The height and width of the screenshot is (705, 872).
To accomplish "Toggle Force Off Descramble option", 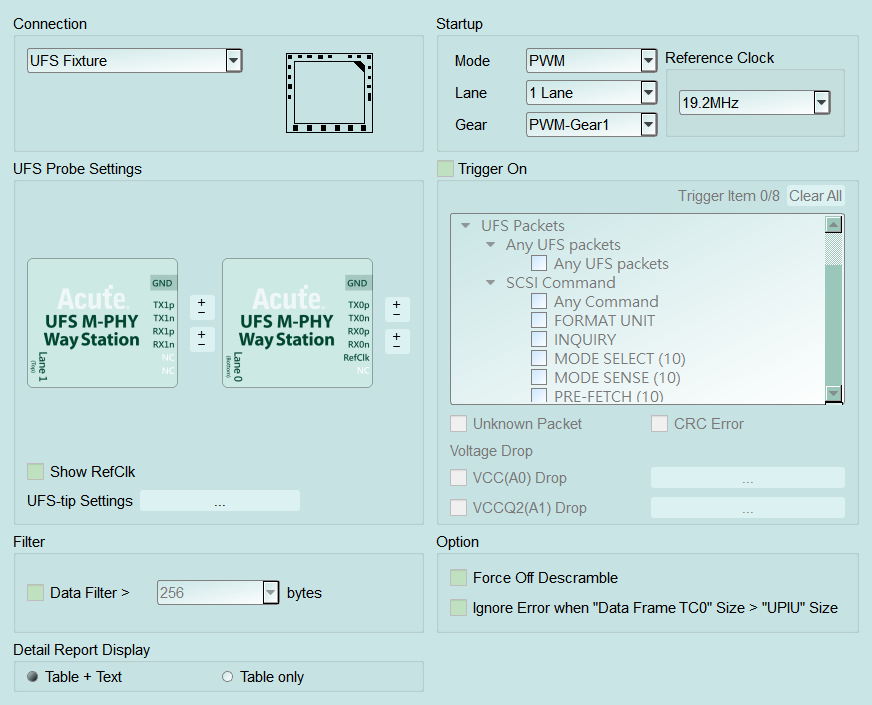I will coord(459,578).
